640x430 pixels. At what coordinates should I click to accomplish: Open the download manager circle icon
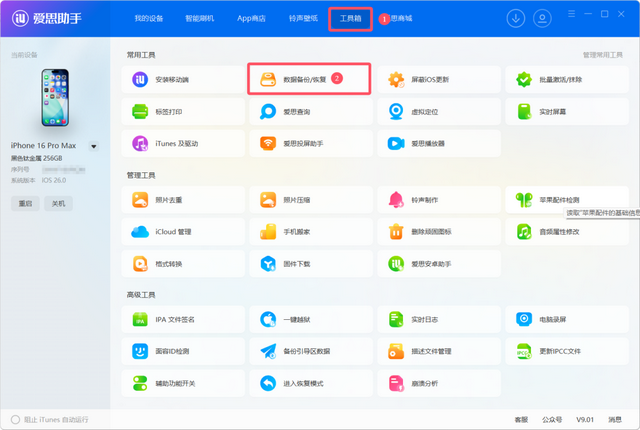coord(516,18)
